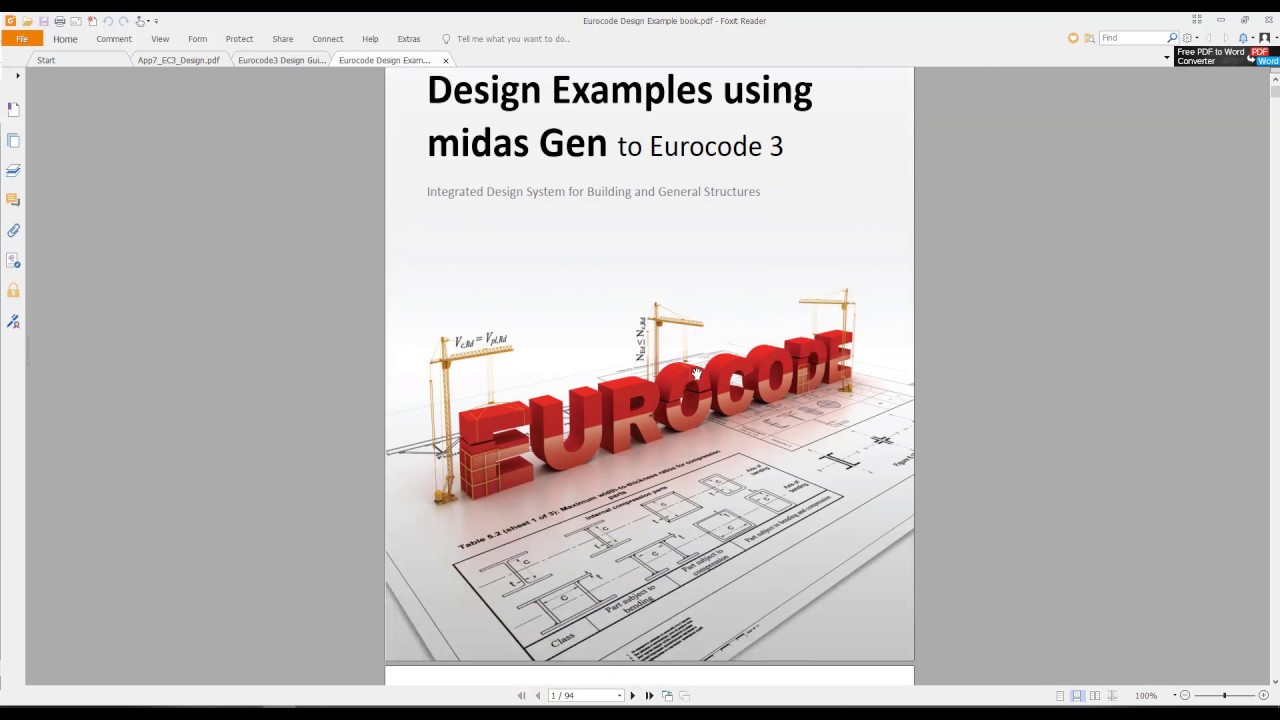This screenshot has height=720, width=1280.
Task: Go to the next page arrow
Action: point(632,695)
